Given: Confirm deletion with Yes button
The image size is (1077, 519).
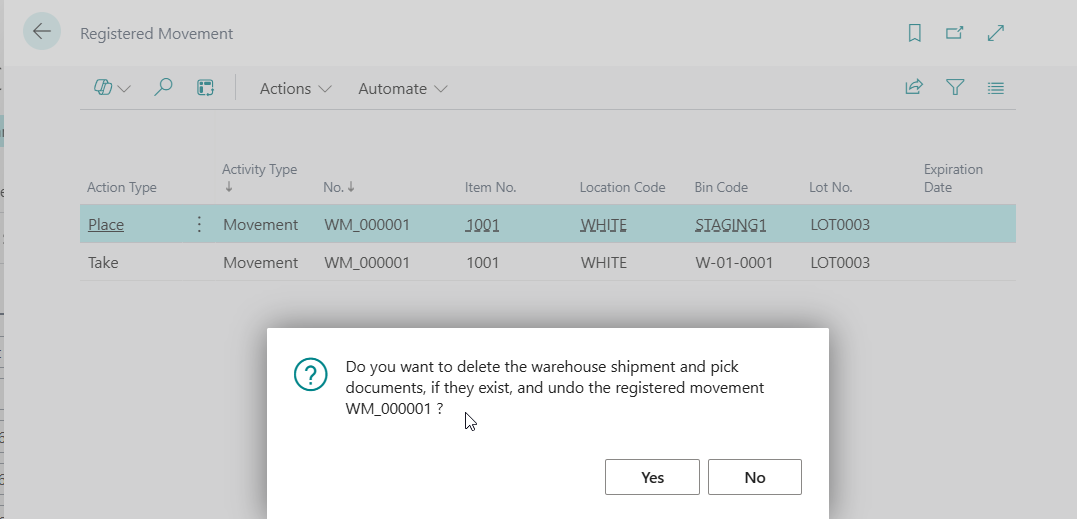Looking at the screenshot, I should (652, 477).
